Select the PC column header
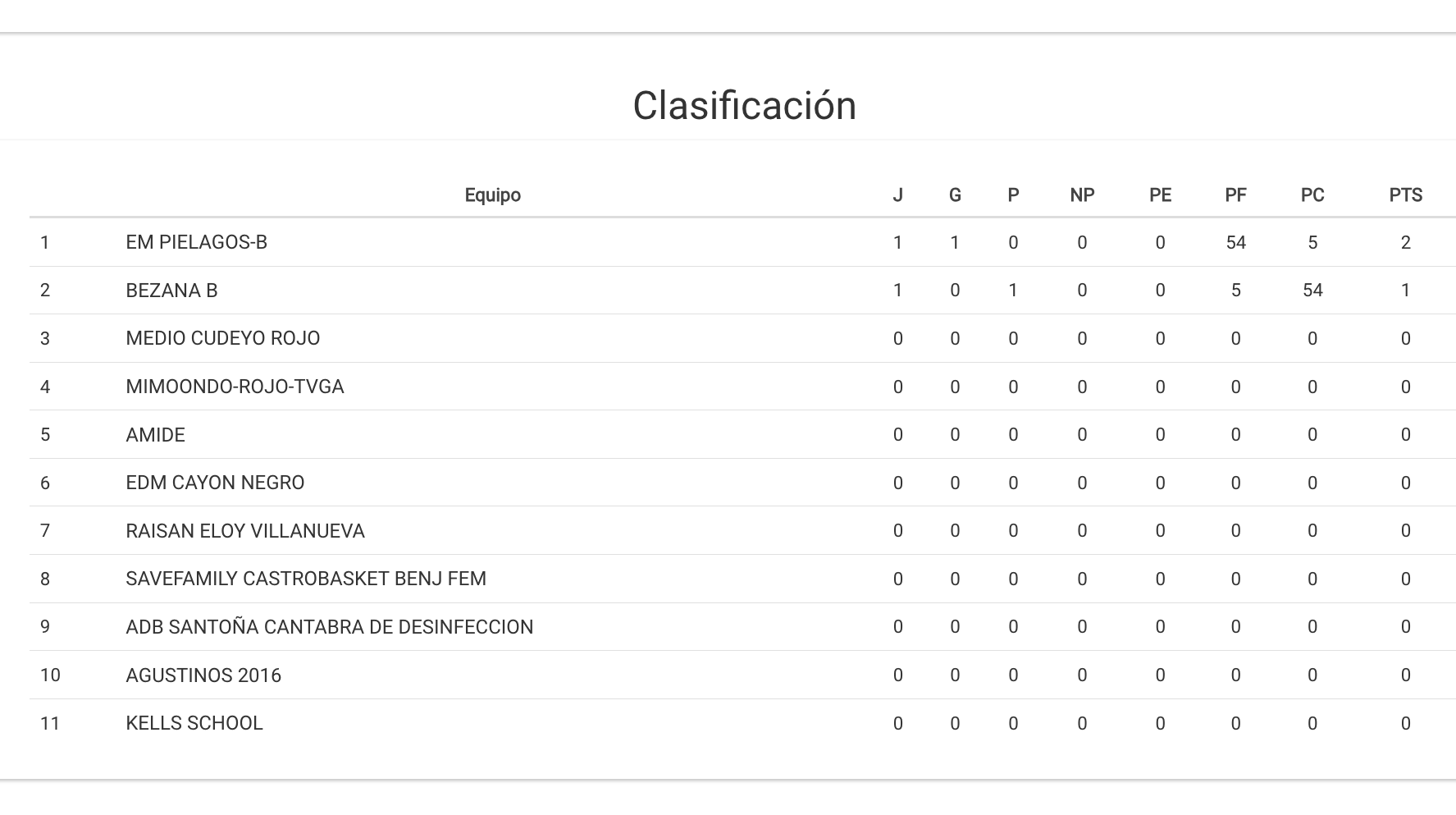This screenshot has height=815, width=1456. pos(1312,195)
